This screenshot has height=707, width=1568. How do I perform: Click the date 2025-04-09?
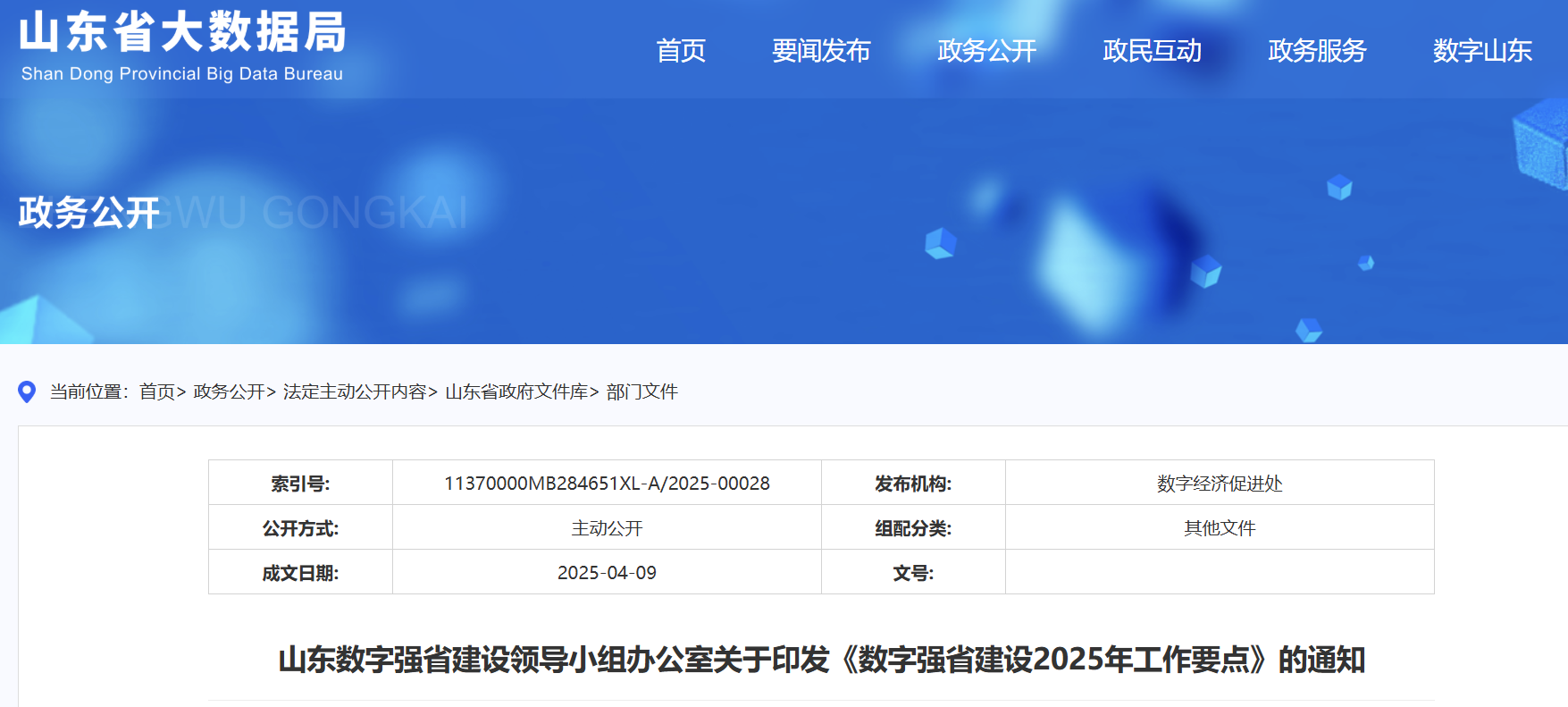607,573
